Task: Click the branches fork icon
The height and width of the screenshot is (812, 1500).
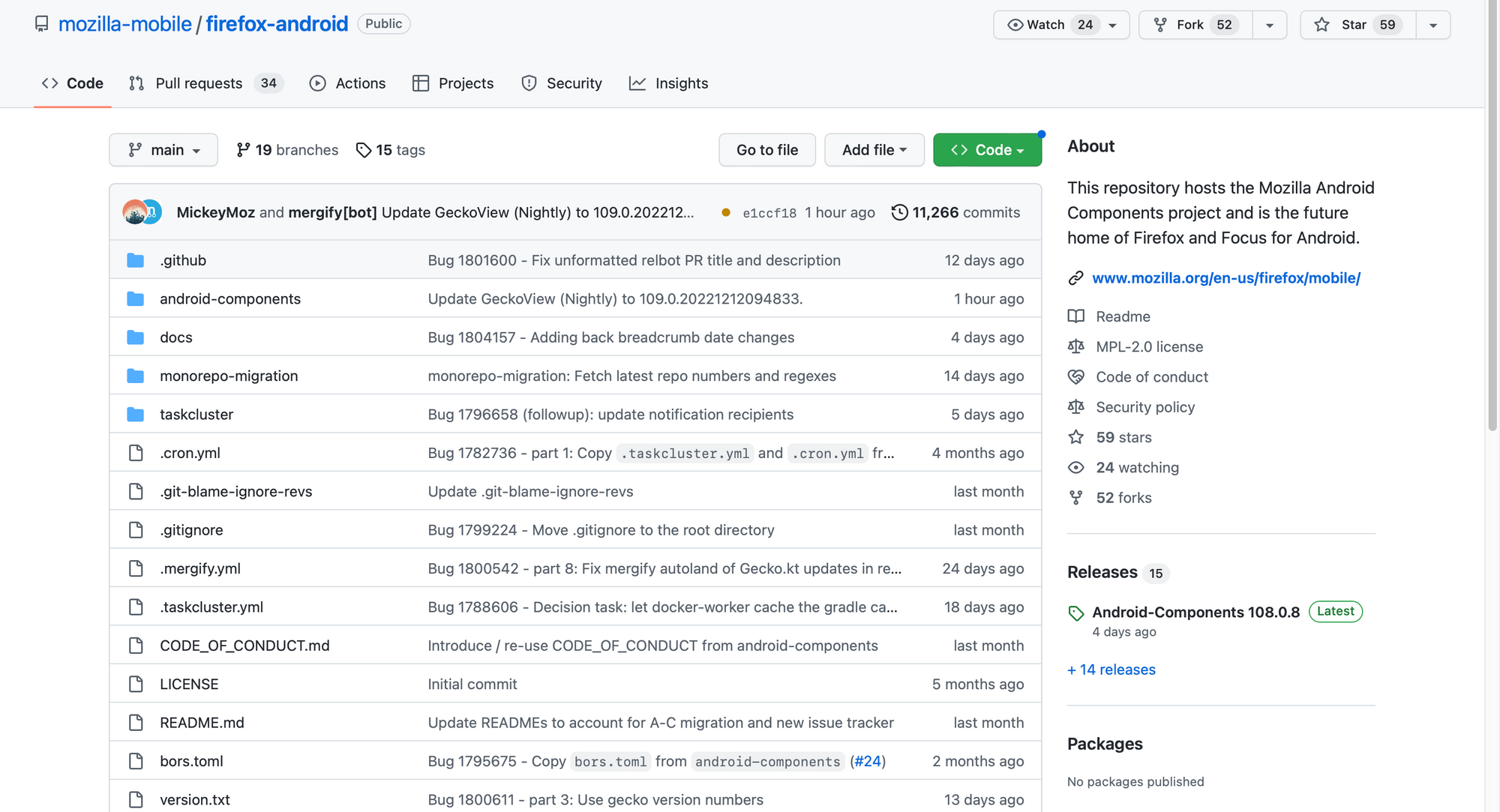Action: pyautogui.click(x=243, y=150)
